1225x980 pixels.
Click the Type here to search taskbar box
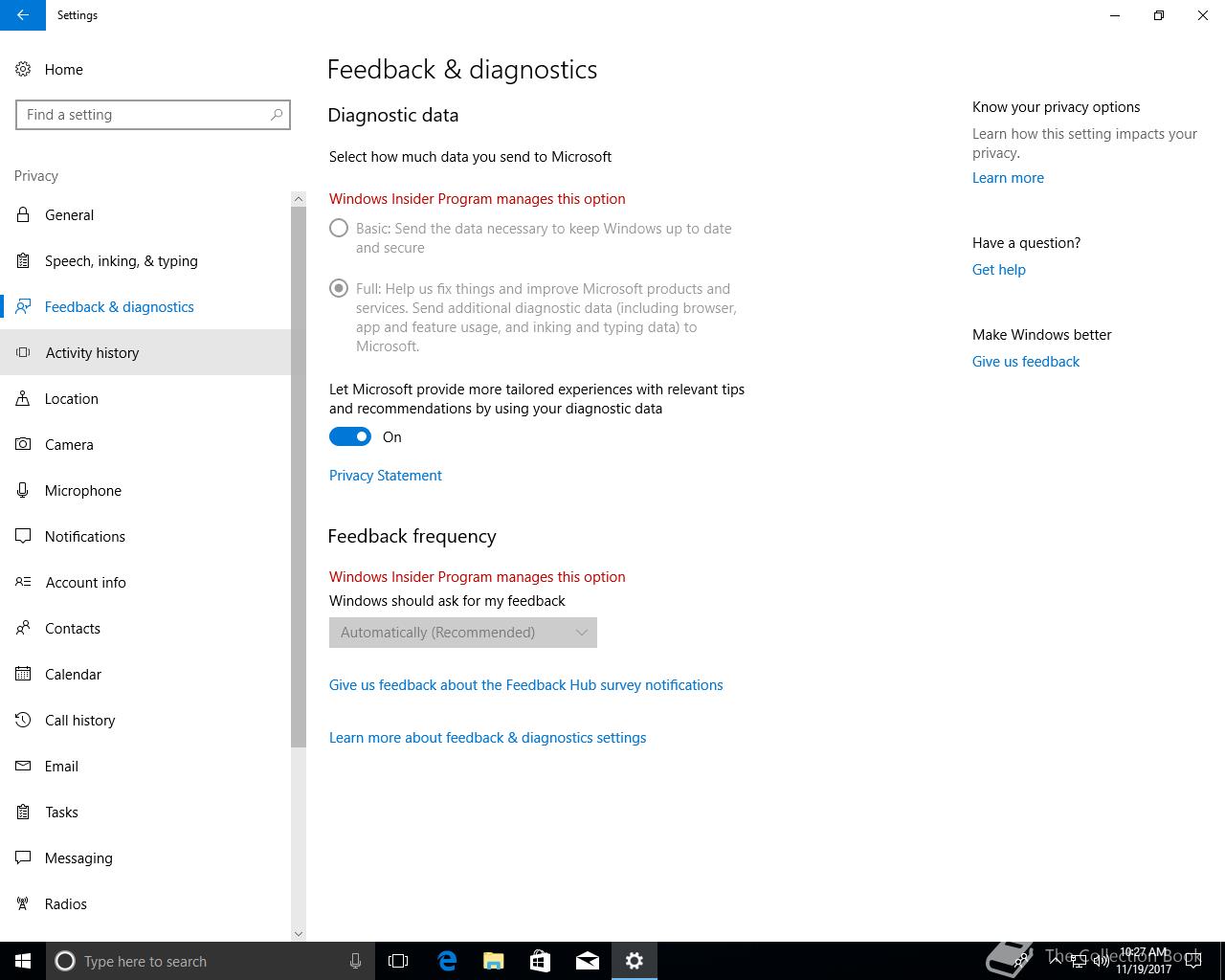click(211, 961)
